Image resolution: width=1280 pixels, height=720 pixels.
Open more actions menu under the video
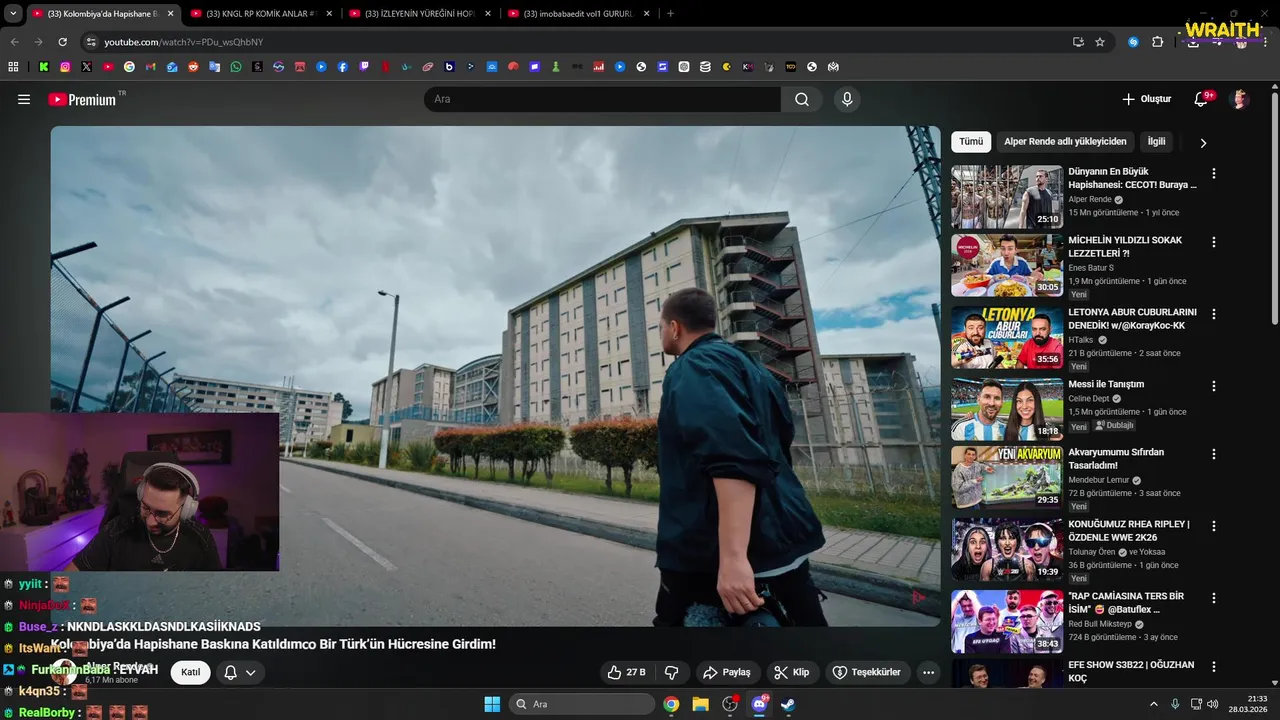928,672
